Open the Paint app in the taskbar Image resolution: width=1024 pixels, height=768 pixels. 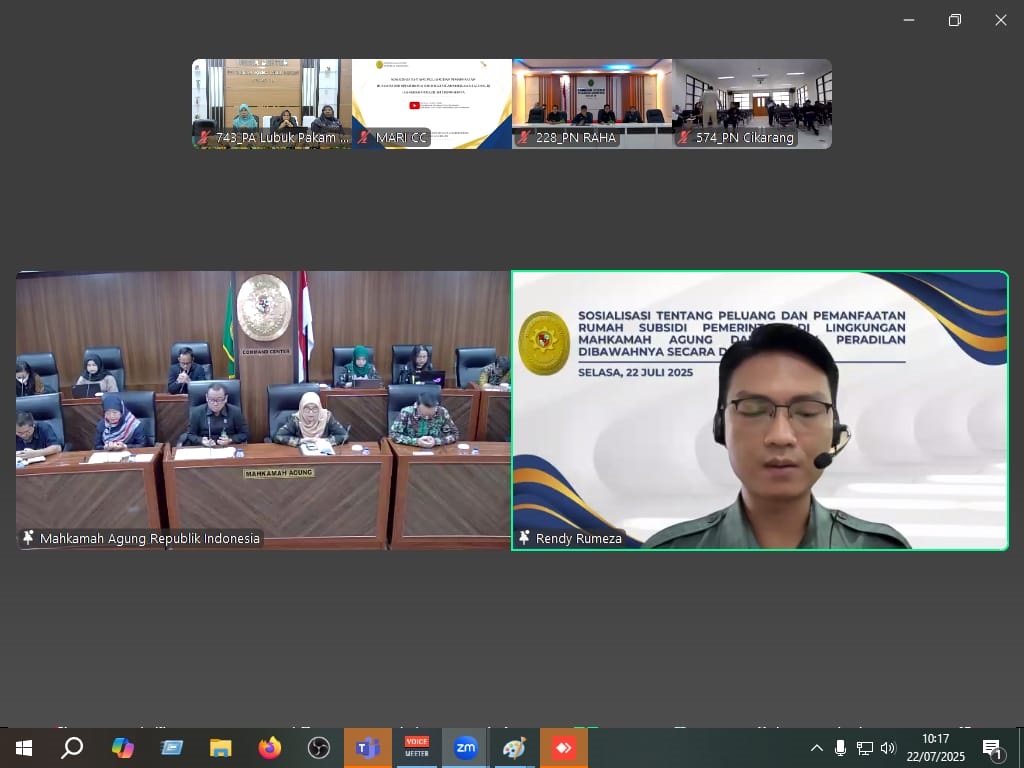tap(514, 748)
